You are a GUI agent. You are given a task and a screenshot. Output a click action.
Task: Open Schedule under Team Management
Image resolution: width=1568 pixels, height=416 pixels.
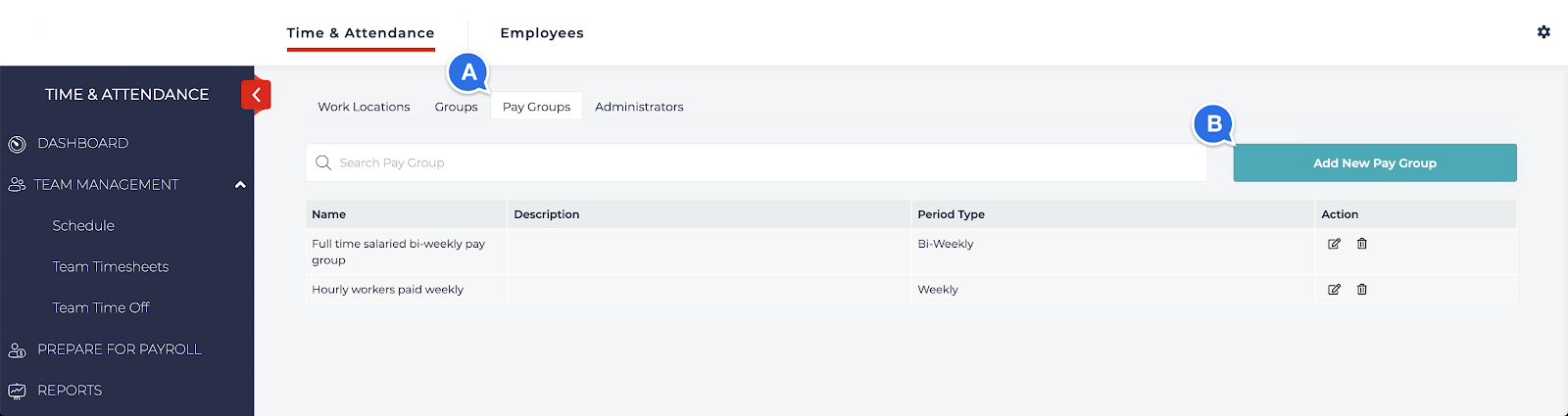83,226
